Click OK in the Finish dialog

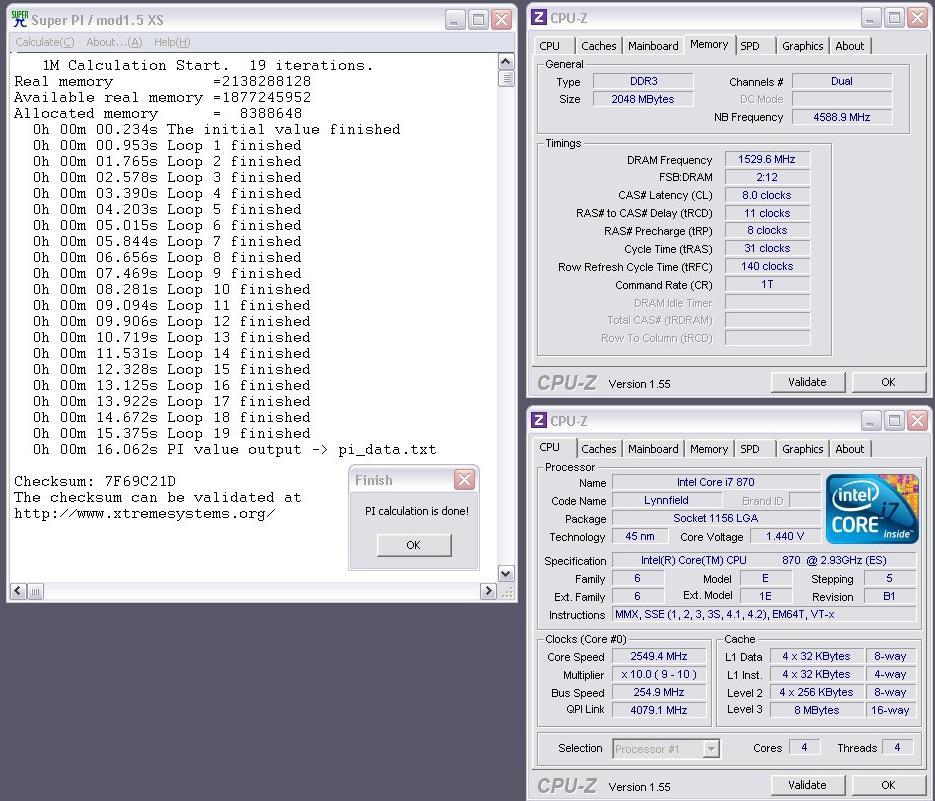(x=414, y=545)
